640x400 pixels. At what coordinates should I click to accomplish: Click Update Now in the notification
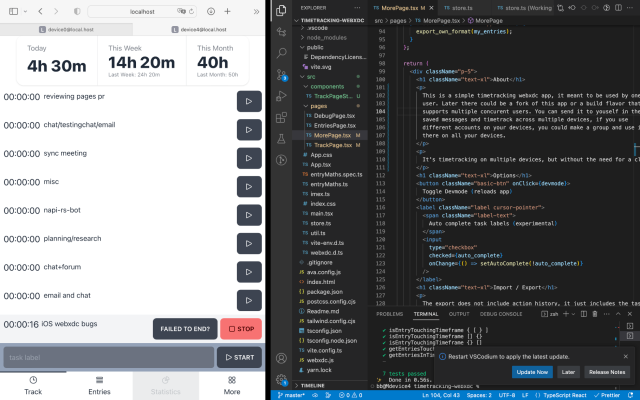531,371
